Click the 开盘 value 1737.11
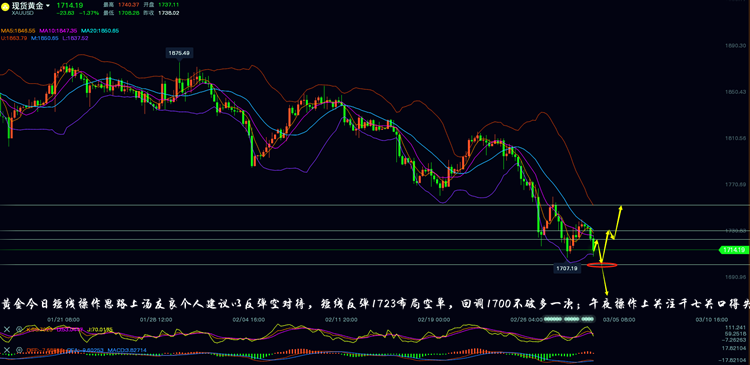Screen dimensions: 750x365 [168, 5]
